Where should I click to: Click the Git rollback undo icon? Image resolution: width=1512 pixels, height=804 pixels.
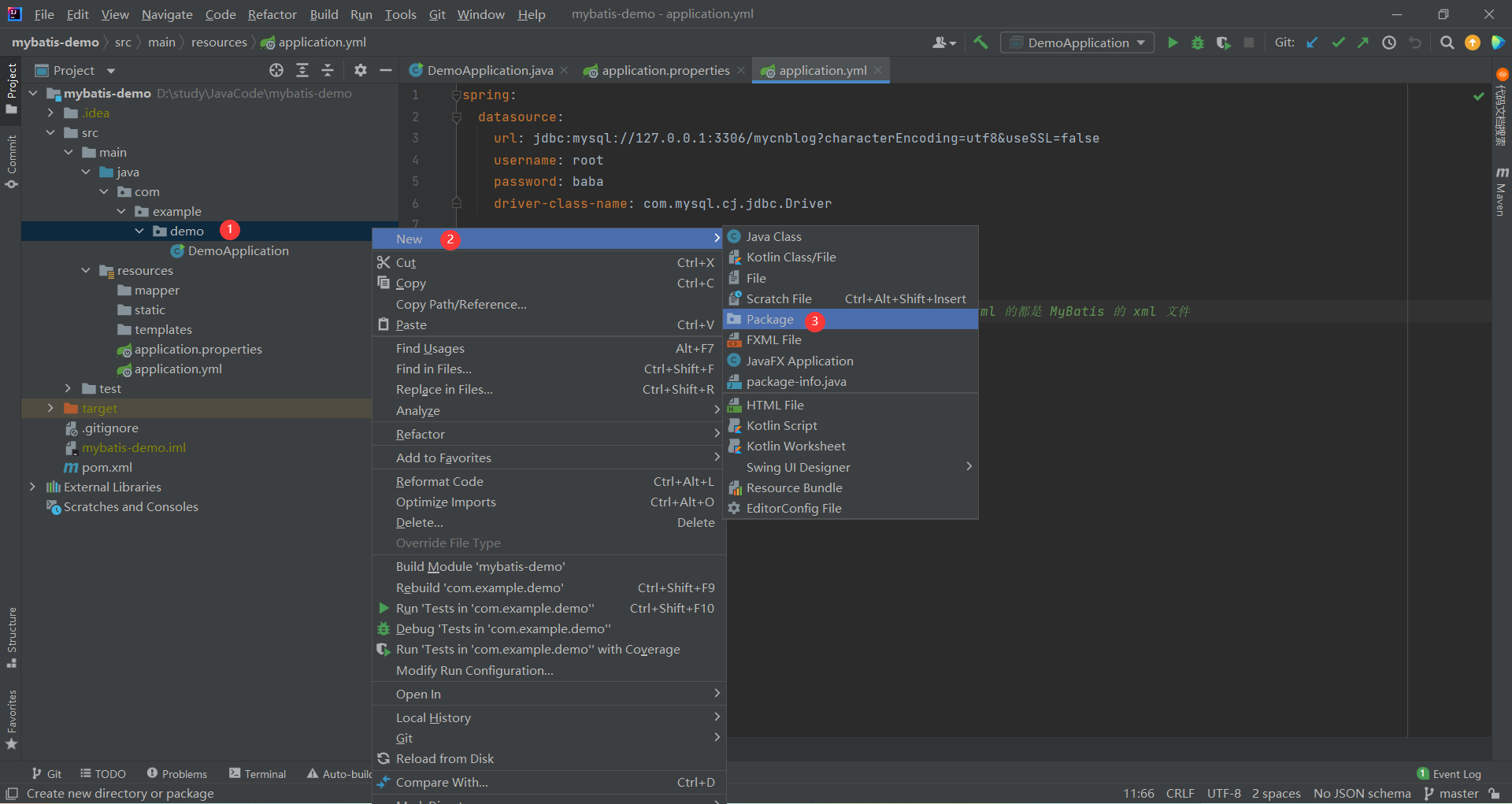(1415, 43)
